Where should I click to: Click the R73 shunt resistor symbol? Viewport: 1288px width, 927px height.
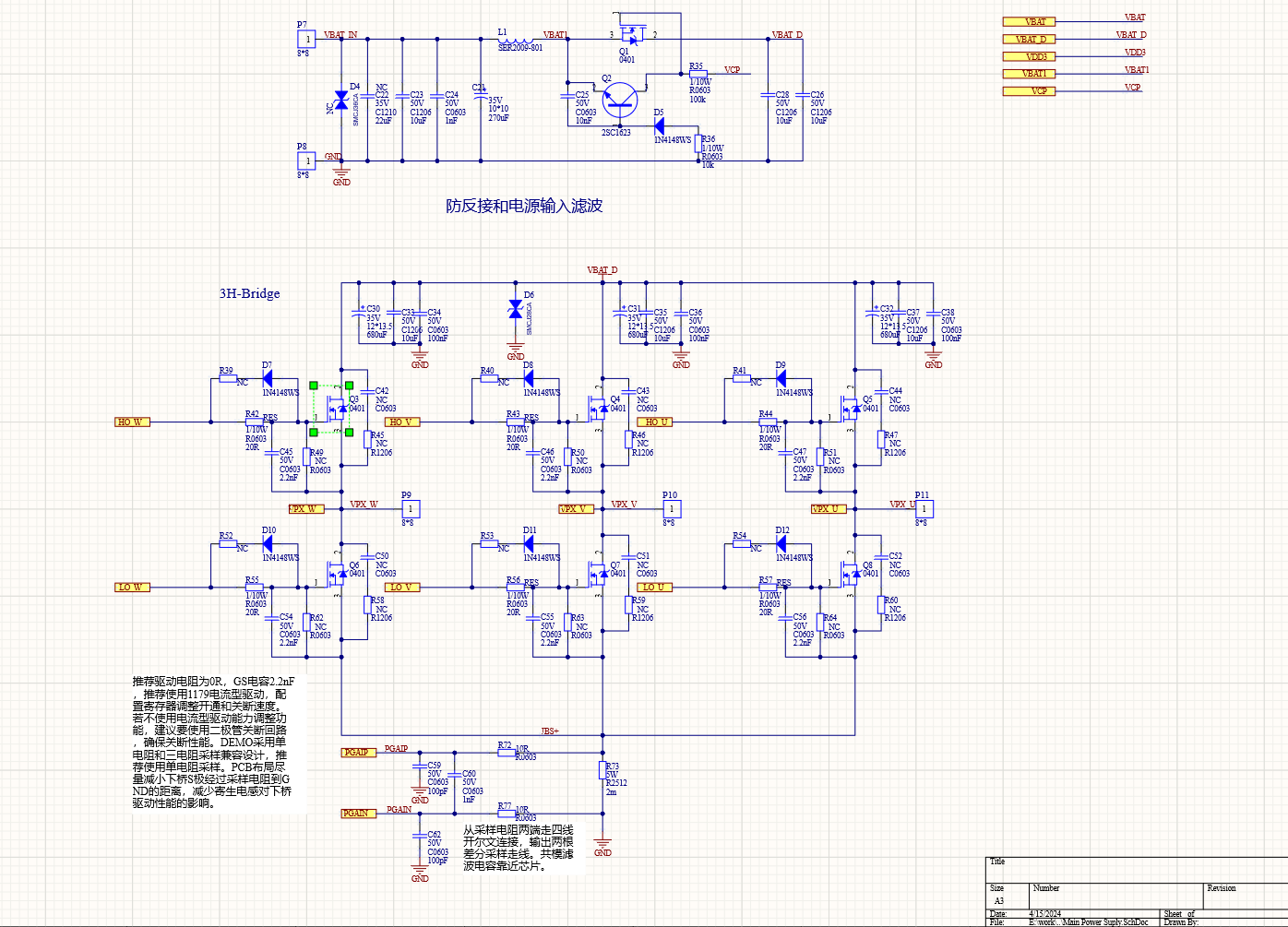602,771
